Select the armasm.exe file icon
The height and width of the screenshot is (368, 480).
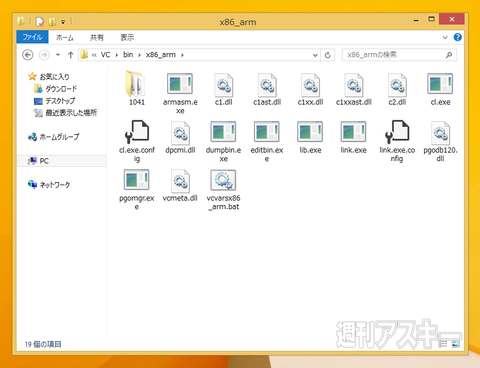[180, 84]
